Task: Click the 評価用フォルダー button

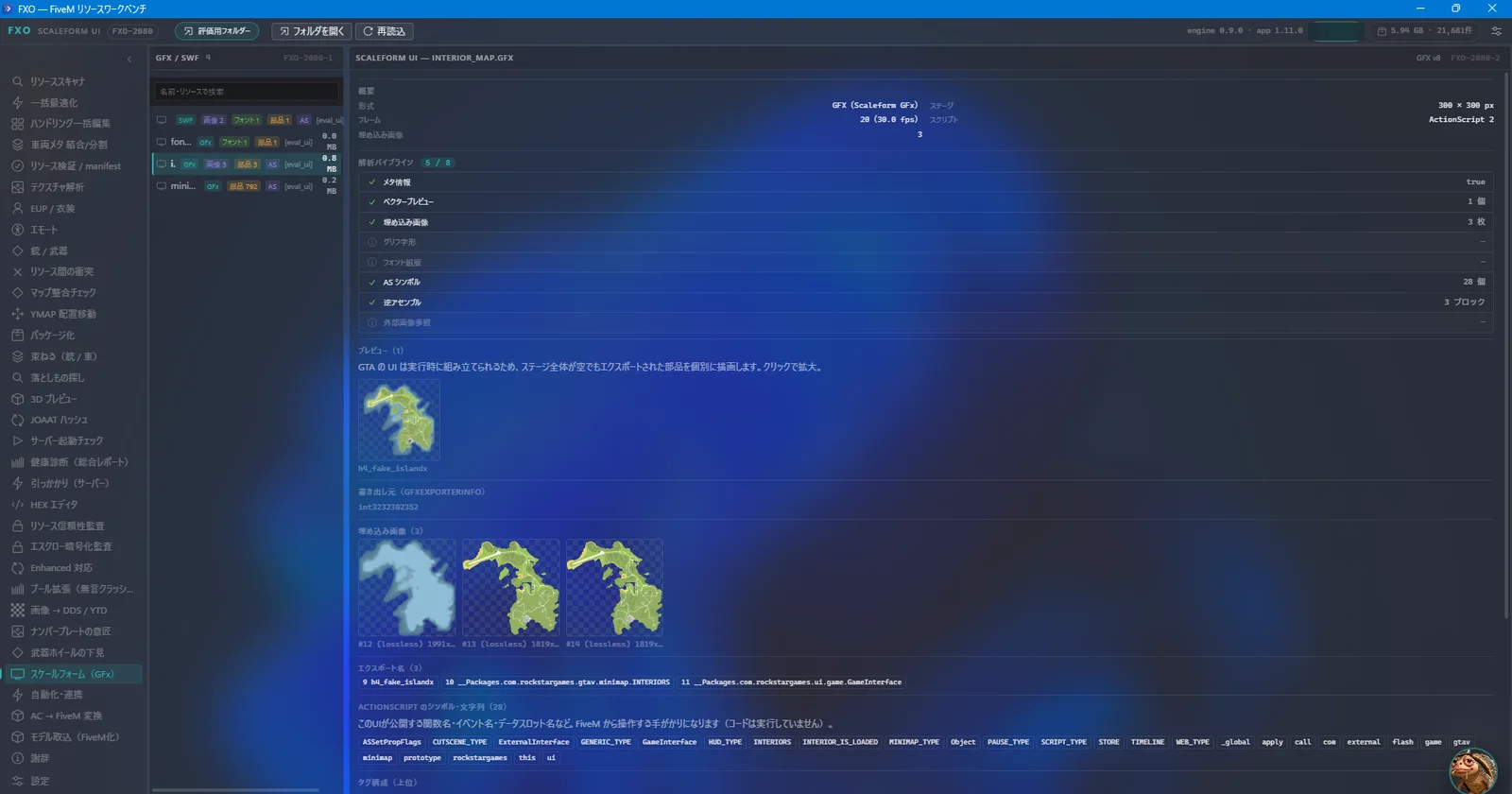Action: pyautogui.click(x=216, y=31)
